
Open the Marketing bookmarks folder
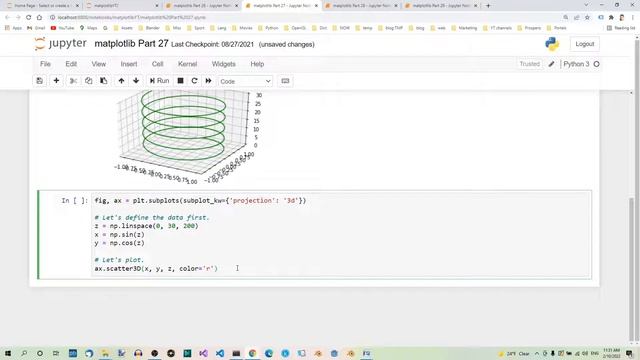click(464, 28)
